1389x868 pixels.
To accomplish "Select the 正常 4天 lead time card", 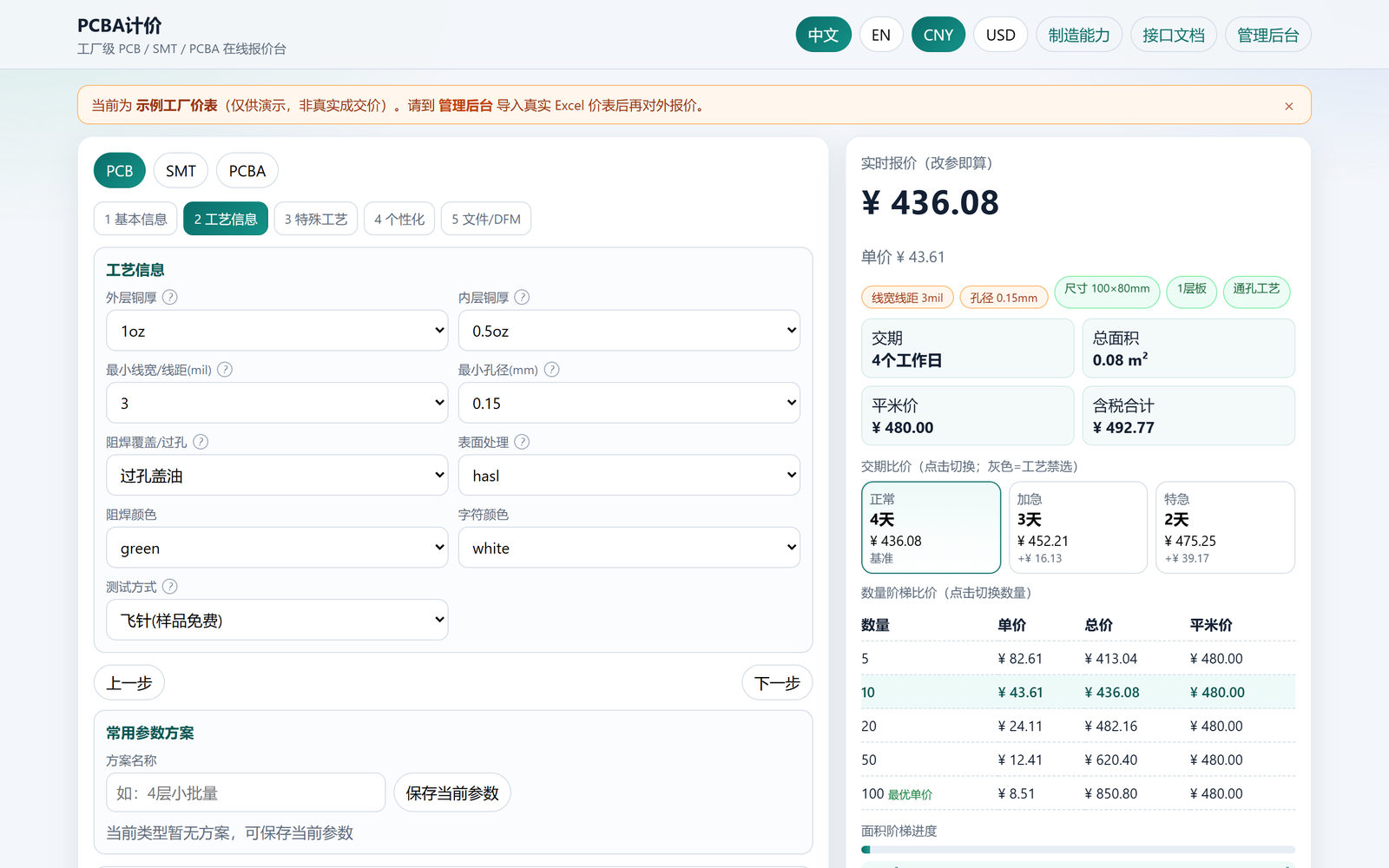I will (x=931, y=528).
